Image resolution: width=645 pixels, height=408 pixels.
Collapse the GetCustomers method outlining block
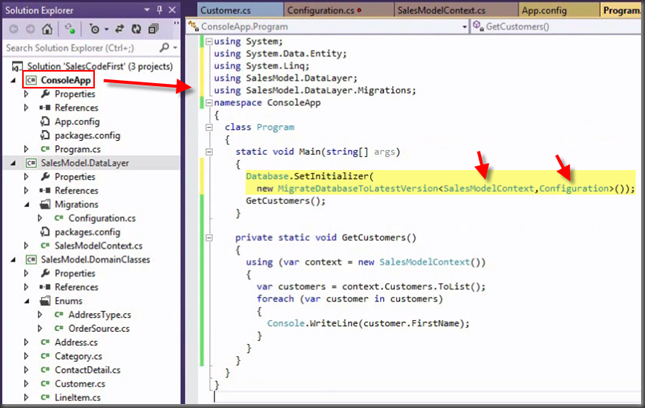pos(209,237)
